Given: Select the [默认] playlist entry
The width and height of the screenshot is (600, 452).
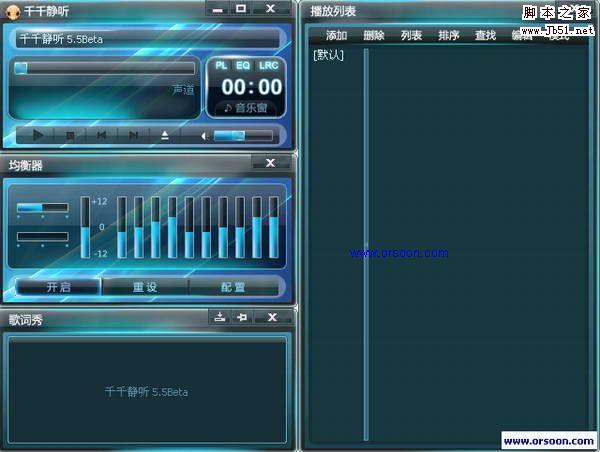Looking at the screenshot, I should (328, 55).
